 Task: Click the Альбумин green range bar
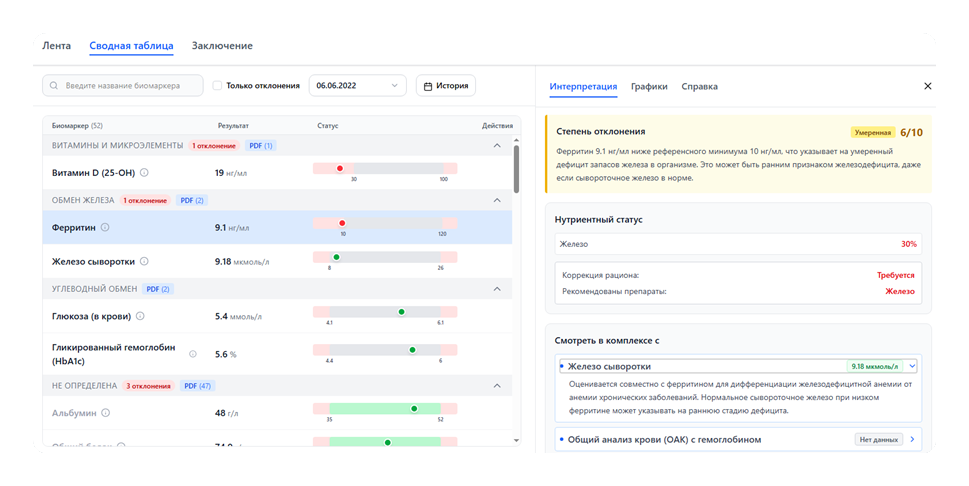tap(385, 409)
